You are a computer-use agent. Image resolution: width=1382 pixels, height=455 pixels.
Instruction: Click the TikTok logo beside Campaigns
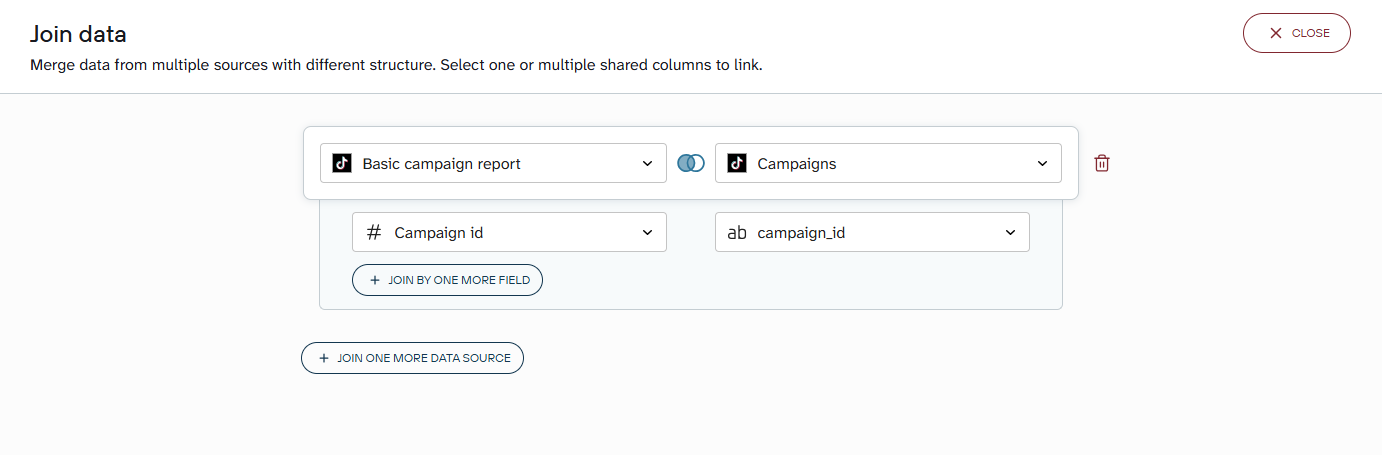click(x=737, y=163)
